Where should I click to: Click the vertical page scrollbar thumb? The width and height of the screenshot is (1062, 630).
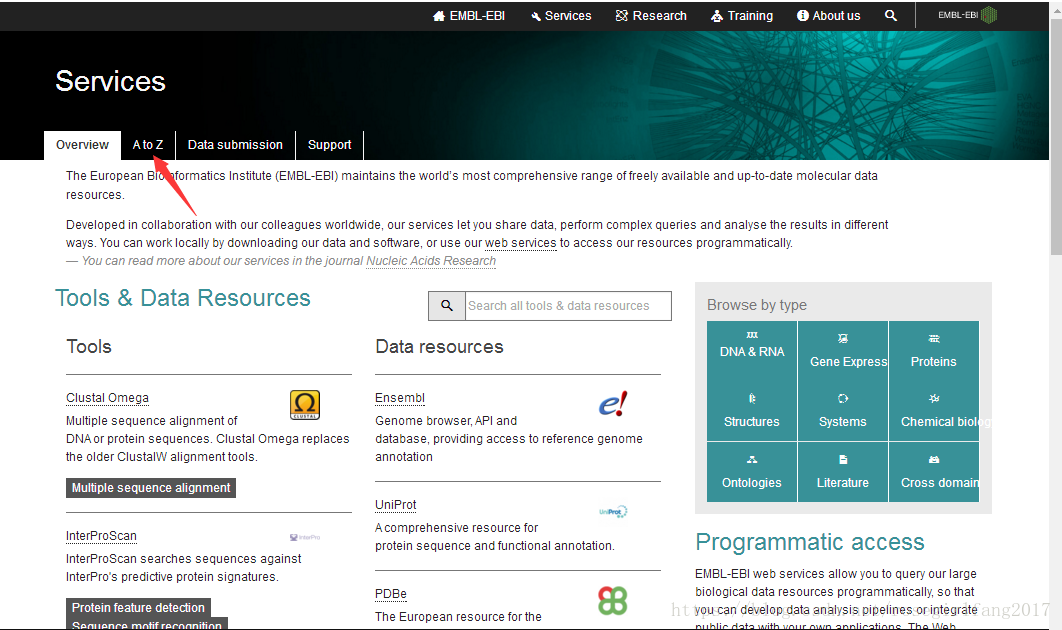click(1056, 135)
